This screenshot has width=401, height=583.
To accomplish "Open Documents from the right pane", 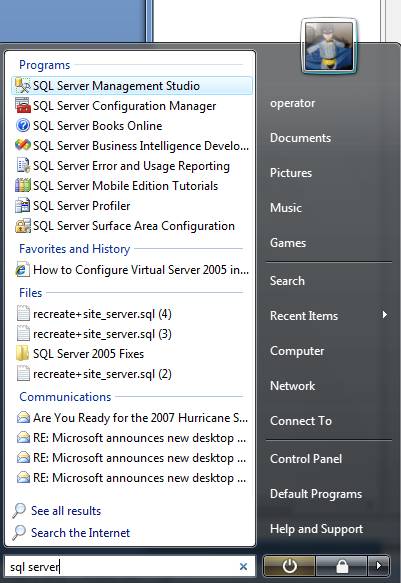I will click(x=300, y=138).
